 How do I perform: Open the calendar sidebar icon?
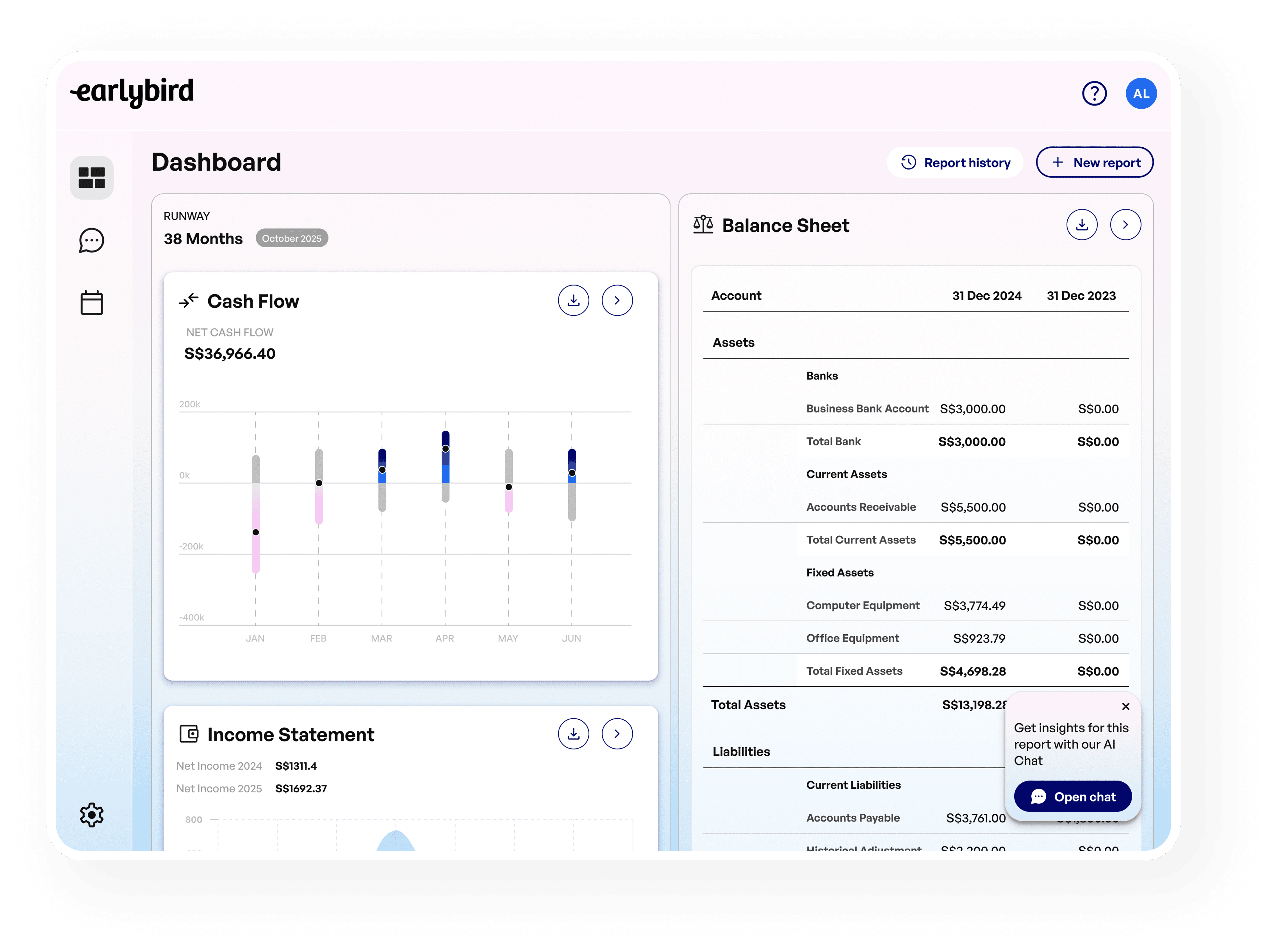click(x=92, y=303)
